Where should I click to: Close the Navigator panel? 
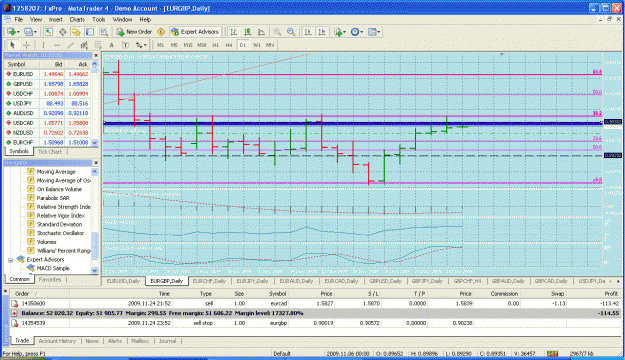click(x=96, y=163)
